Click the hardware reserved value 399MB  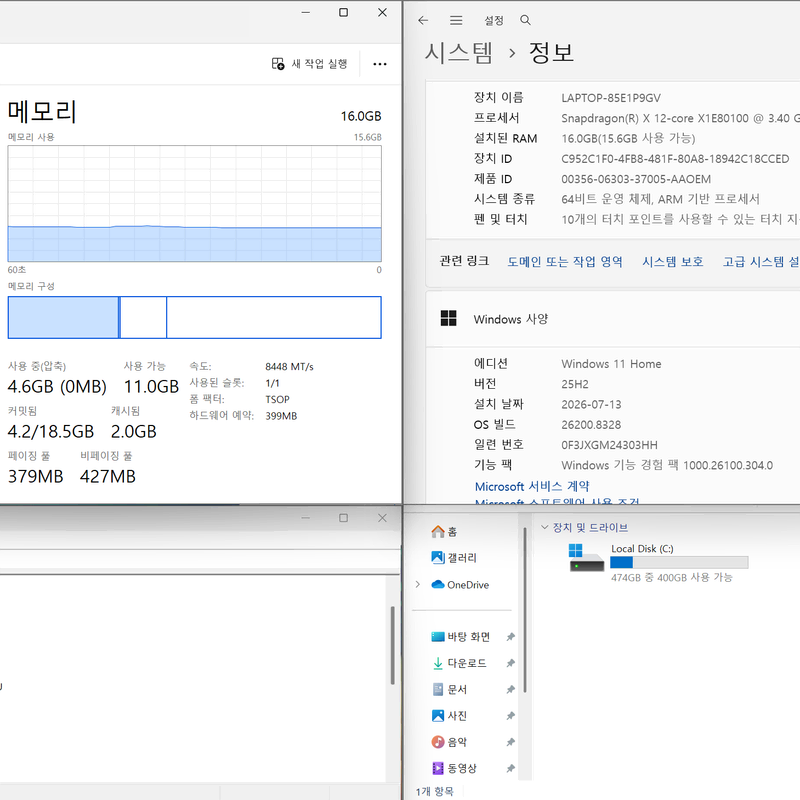point(281,416)
